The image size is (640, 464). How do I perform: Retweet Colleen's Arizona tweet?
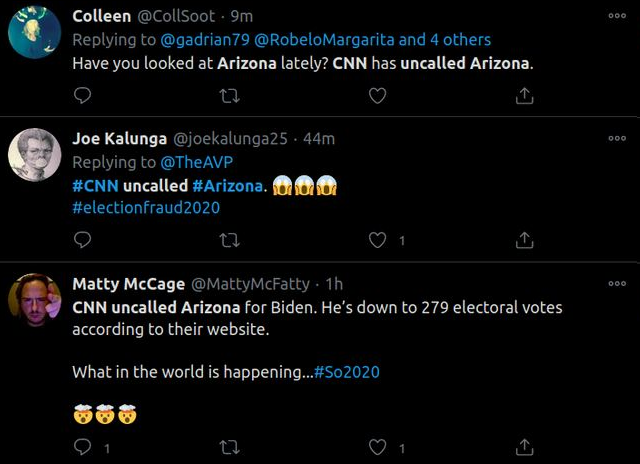pyautogui.click(x=230, y=96)
